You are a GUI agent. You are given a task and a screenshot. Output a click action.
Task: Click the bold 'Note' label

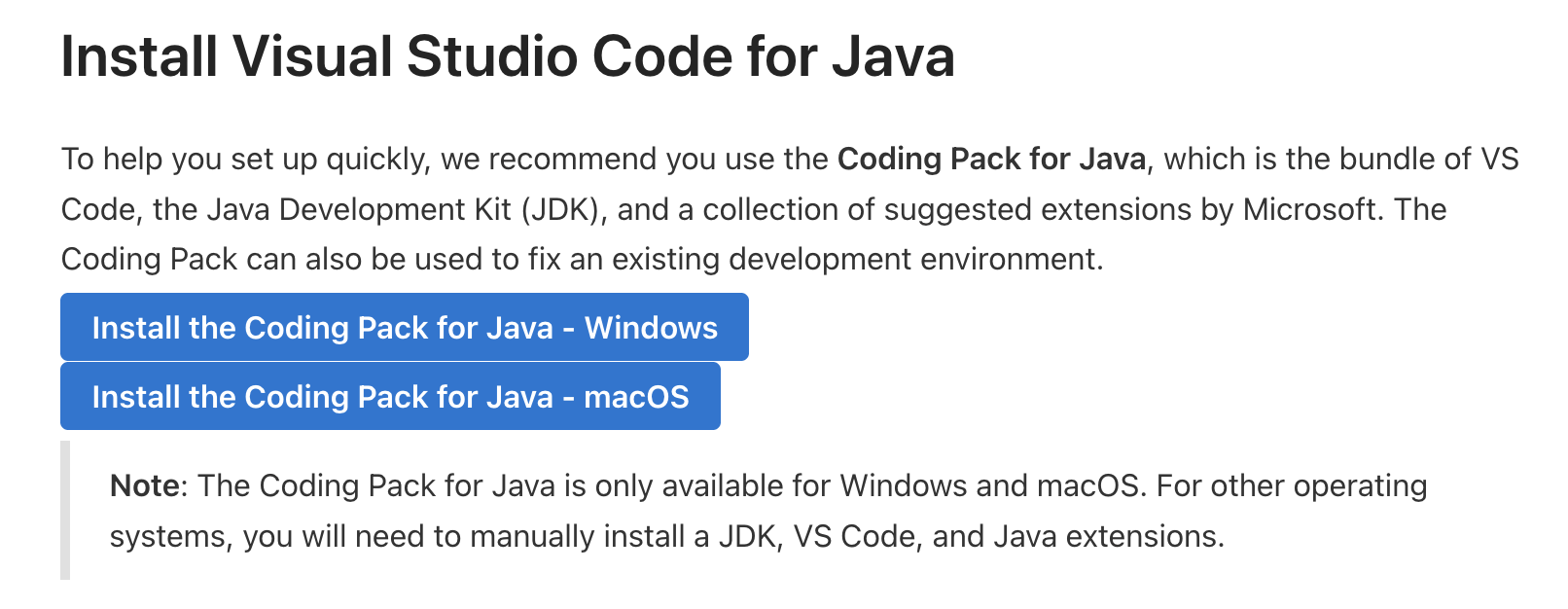144,485
